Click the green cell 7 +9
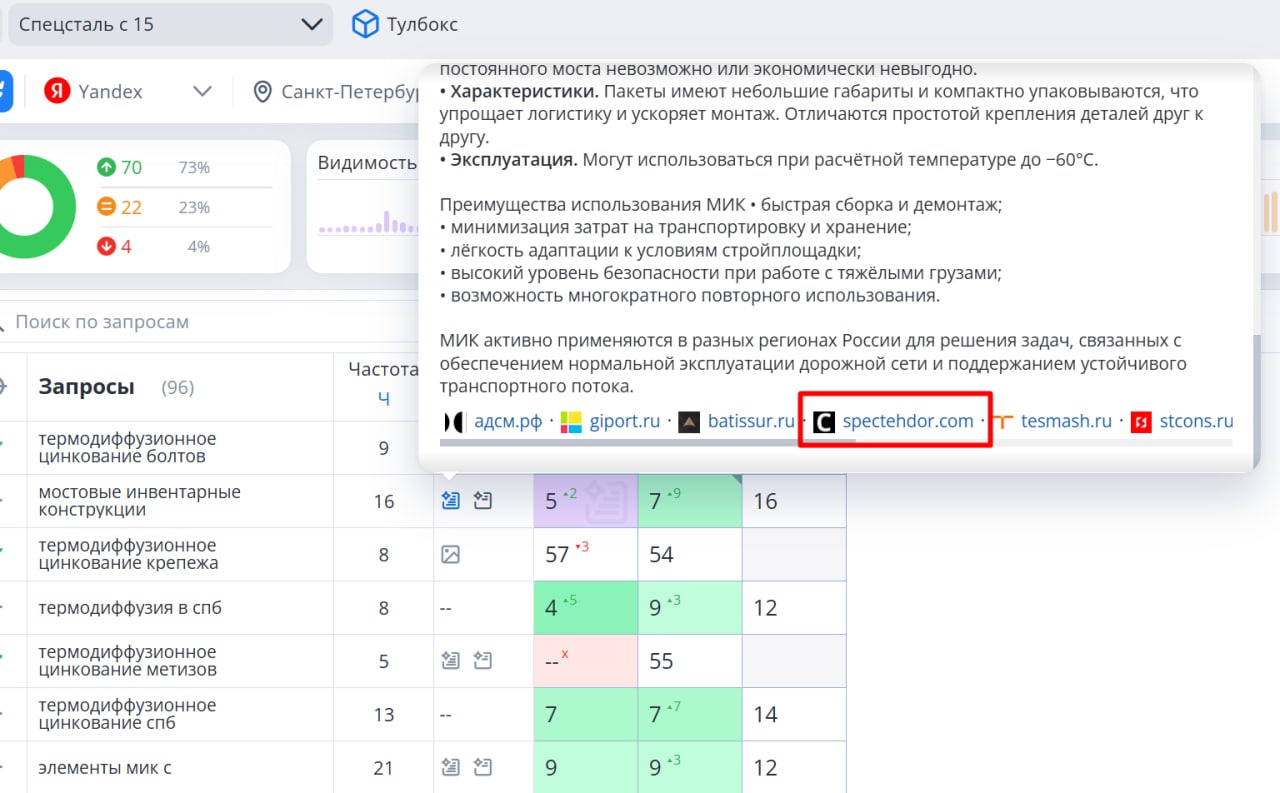 point(690,501)
